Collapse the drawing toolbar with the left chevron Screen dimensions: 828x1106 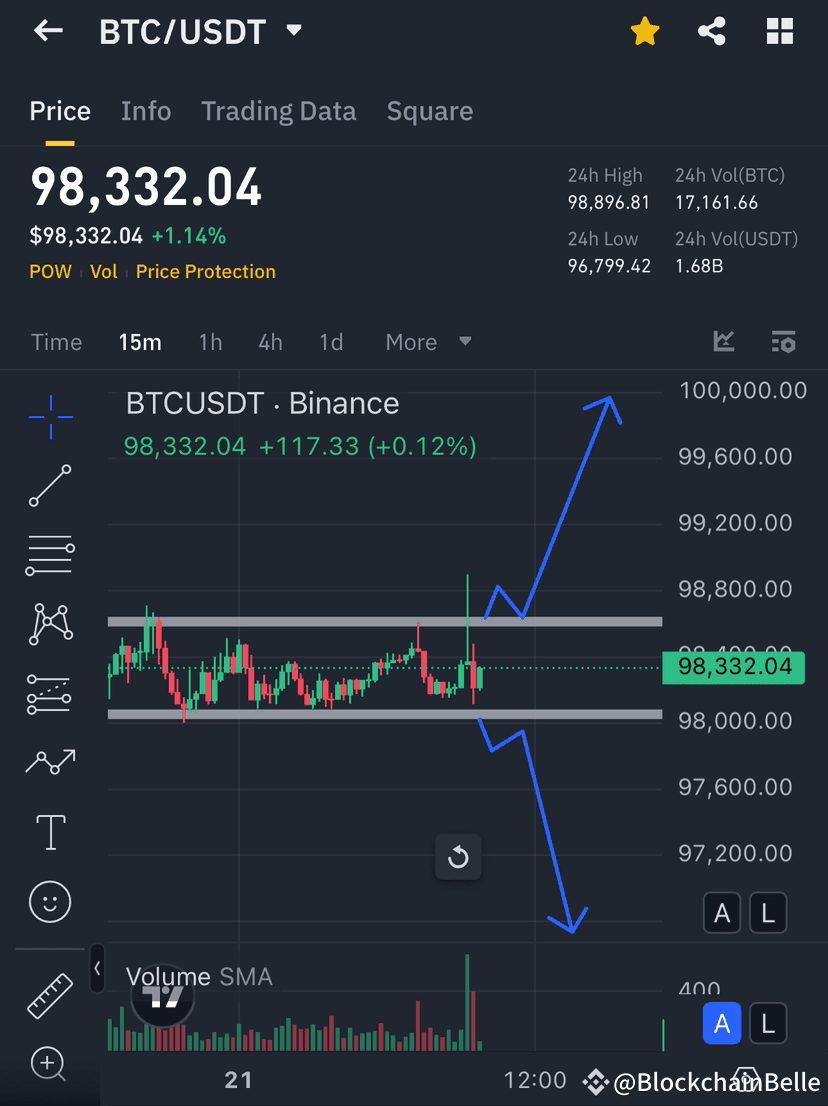pyautogui.click(x=96, y=969)
